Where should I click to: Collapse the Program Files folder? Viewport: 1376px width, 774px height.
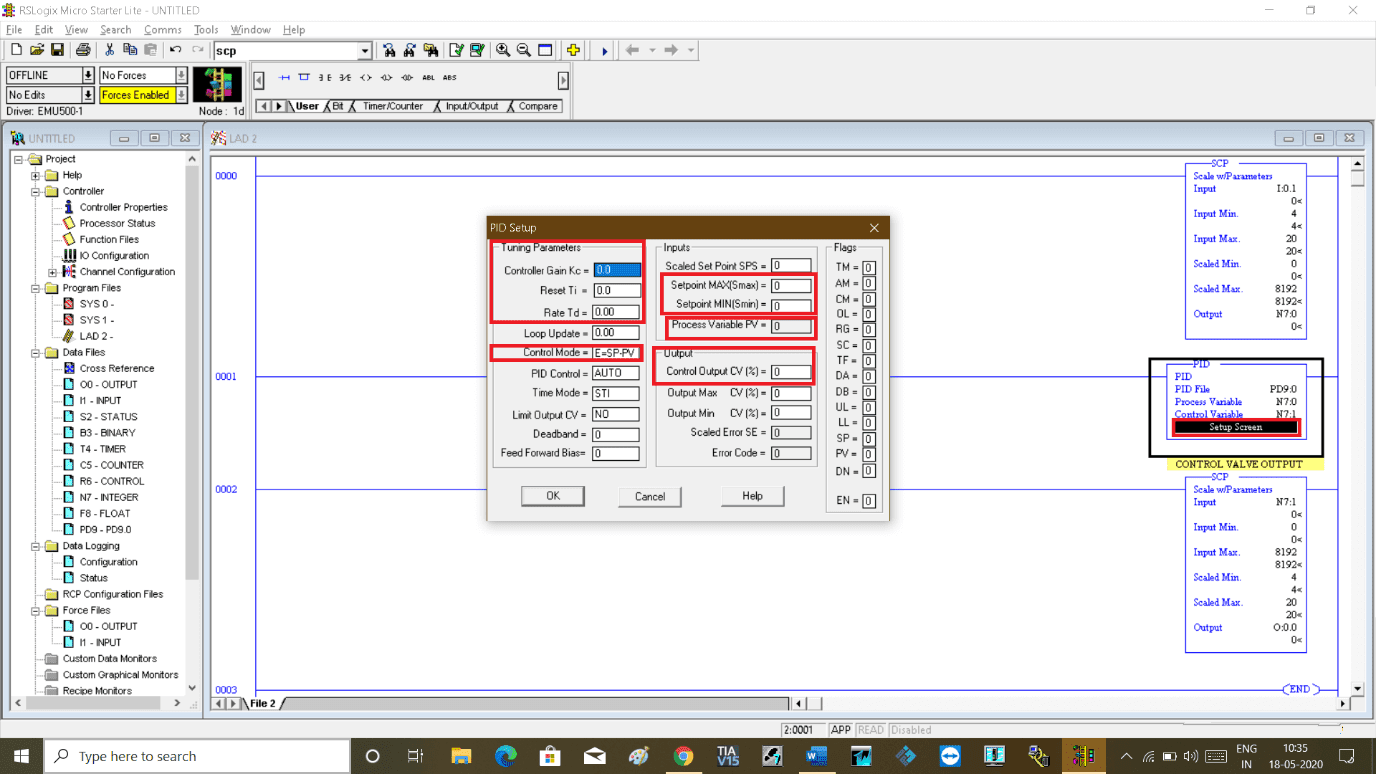(36, 288)
